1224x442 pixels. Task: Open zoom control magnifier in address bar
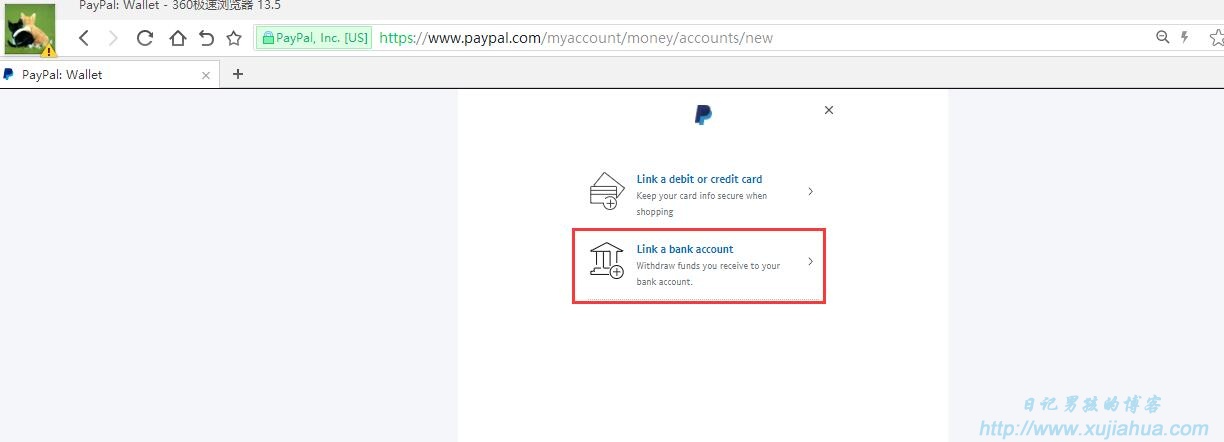point(1163,37)
